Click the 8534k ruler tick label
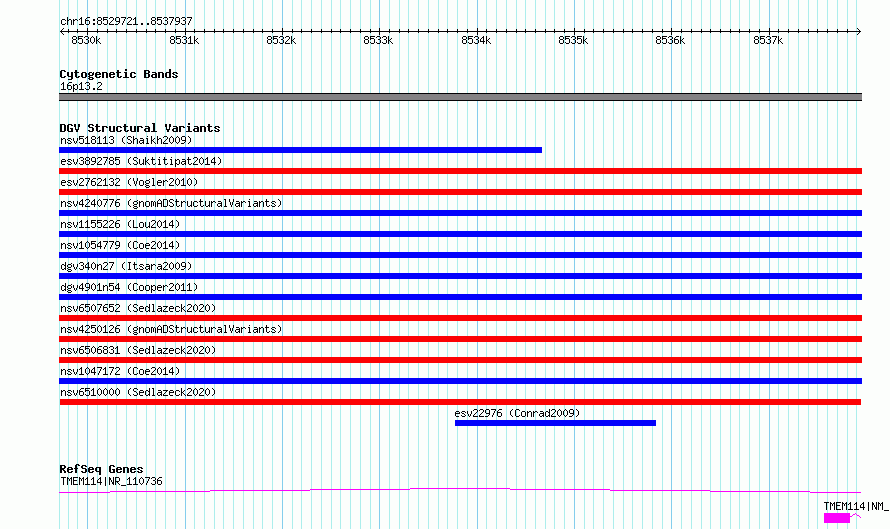 click(x=476, y=40)
